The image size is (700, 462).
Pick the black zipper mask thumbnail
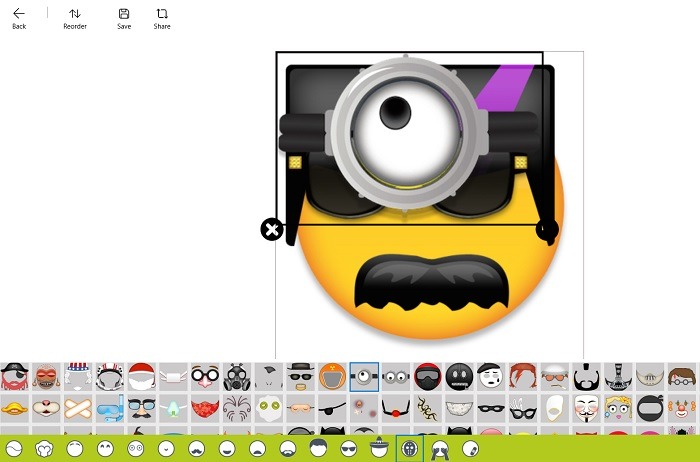point(459,377)
